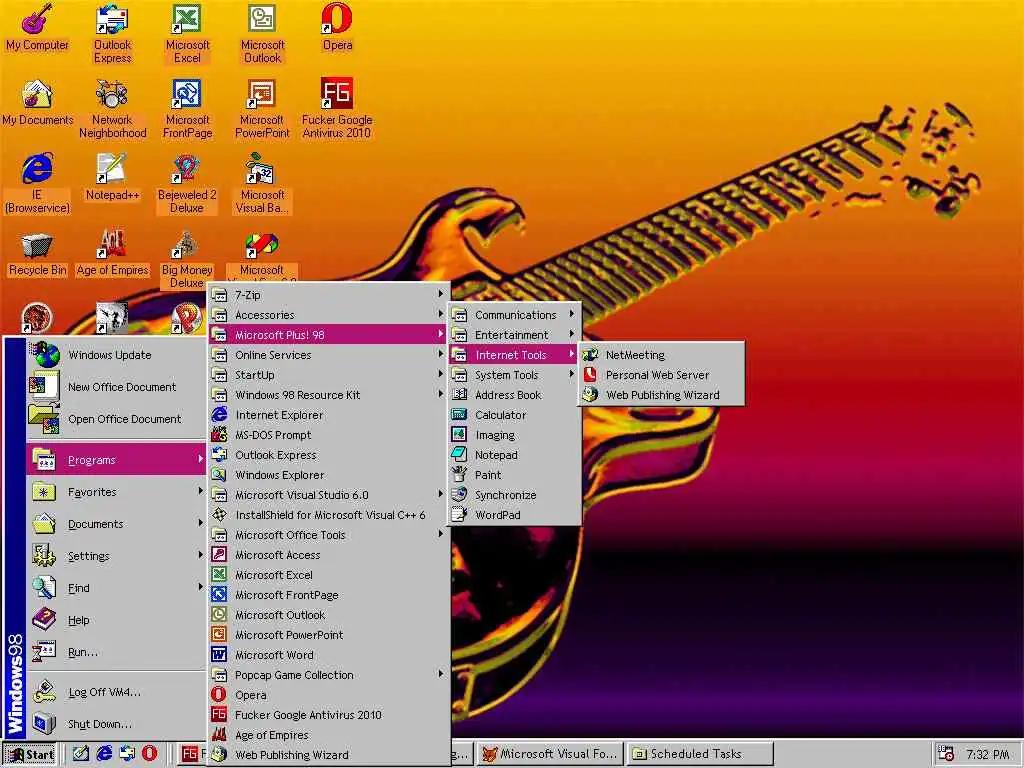The height and width of the screenshot is (768, 1024).
Task: Select the Recycle Bin desktop icon
Action: (x=37, y=255)
